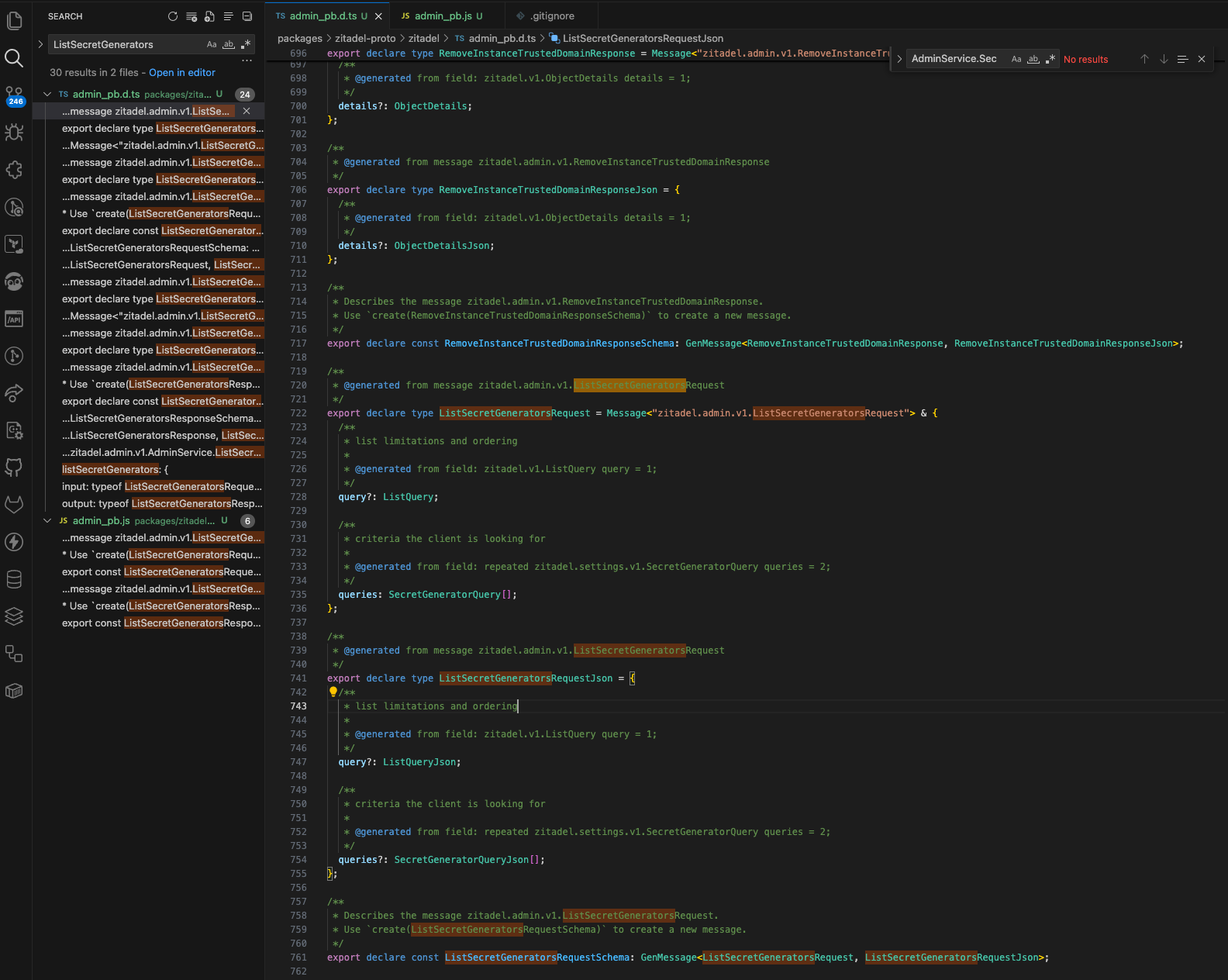1228x980 pixels.
Task: Open 'input: typeof ListSecretGeneratorsReque...' result
Action: pyautogui.click(x=148, y=486)
